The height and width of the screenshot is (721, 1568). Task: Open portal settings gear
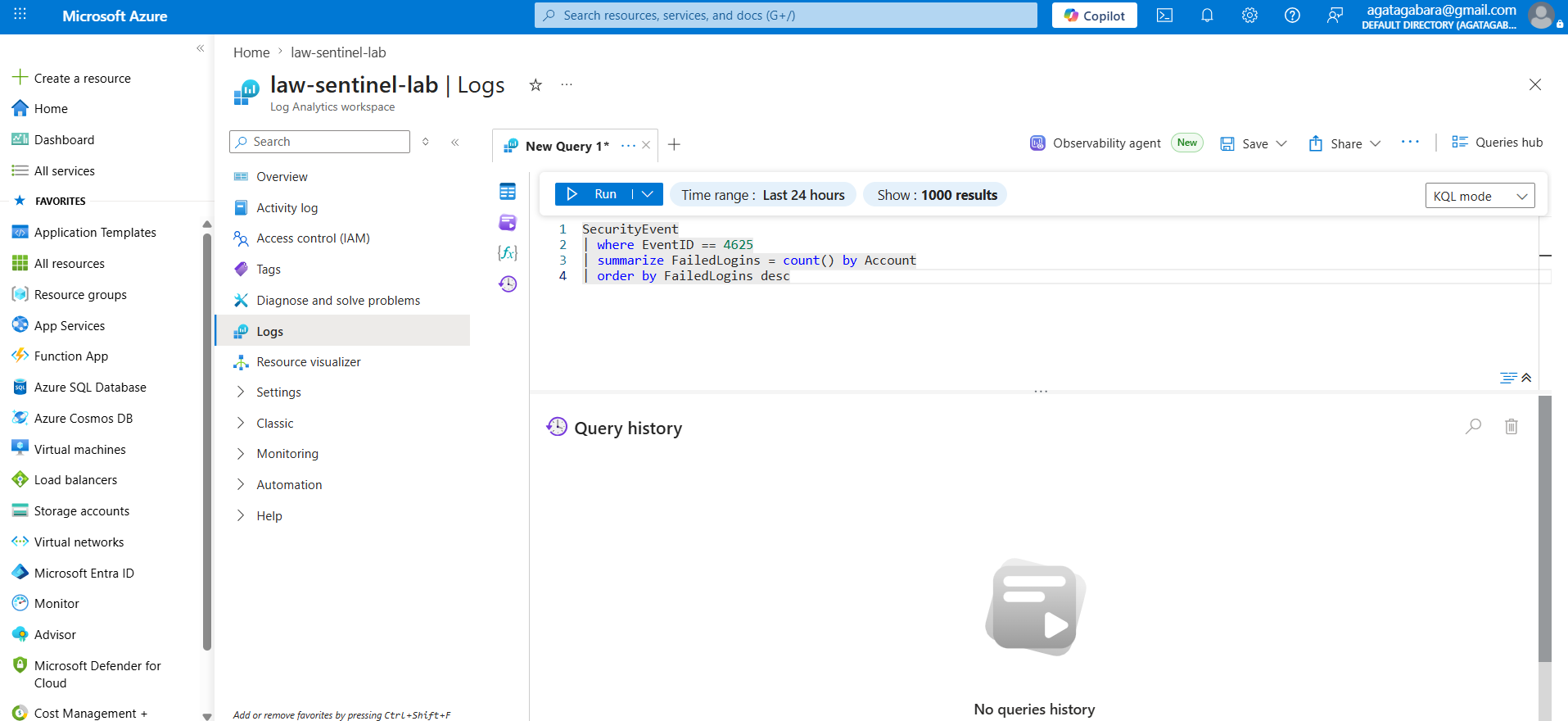click(1249, 16)
